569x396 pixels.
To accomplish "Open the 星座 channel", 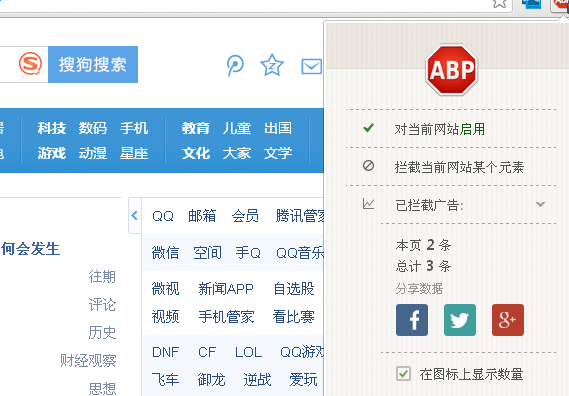I will coord(134,153).
